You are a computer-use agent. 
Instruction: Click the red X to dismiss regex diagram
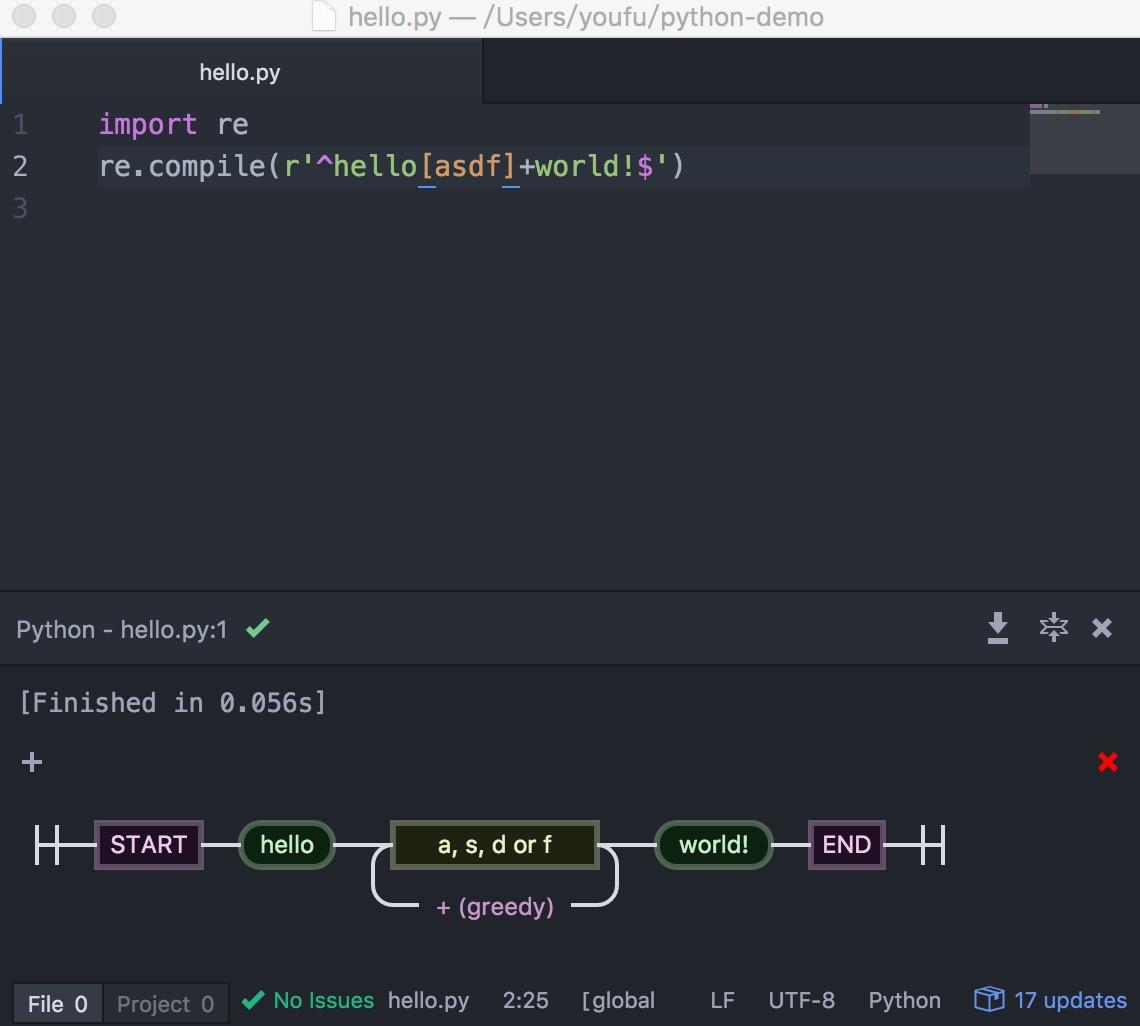tap(1107, 762)
